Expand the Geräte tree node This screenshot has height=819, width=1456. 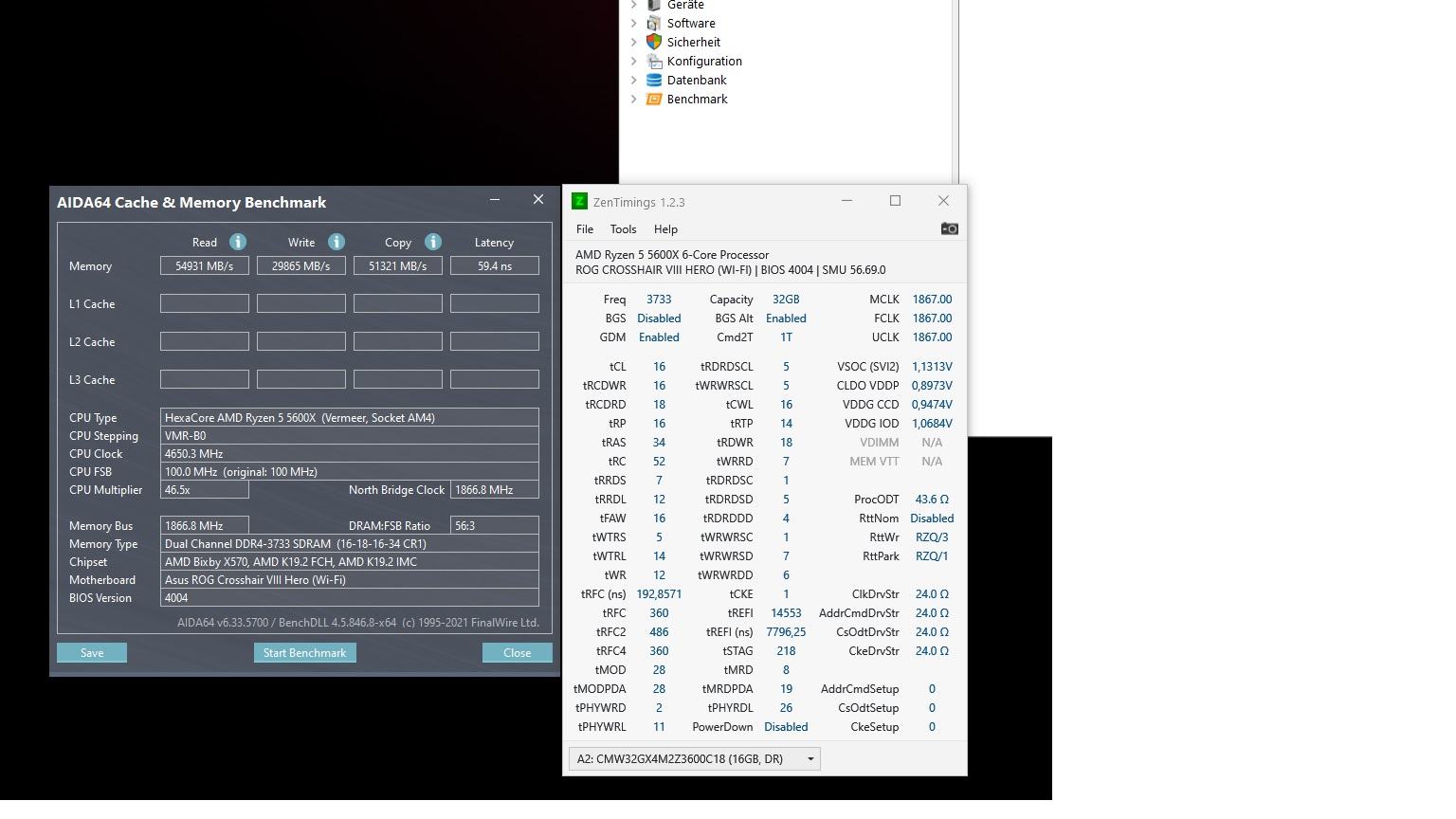pos(634,5)
